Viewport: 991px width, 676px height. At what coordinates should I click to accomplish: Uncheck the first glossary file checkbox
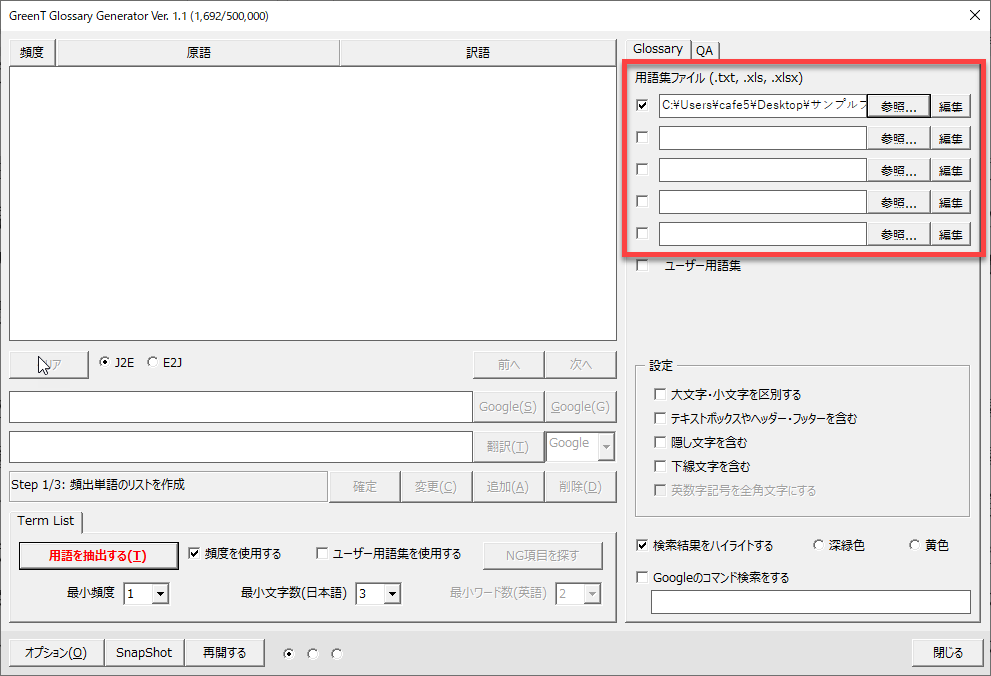(x=642, y=105)
